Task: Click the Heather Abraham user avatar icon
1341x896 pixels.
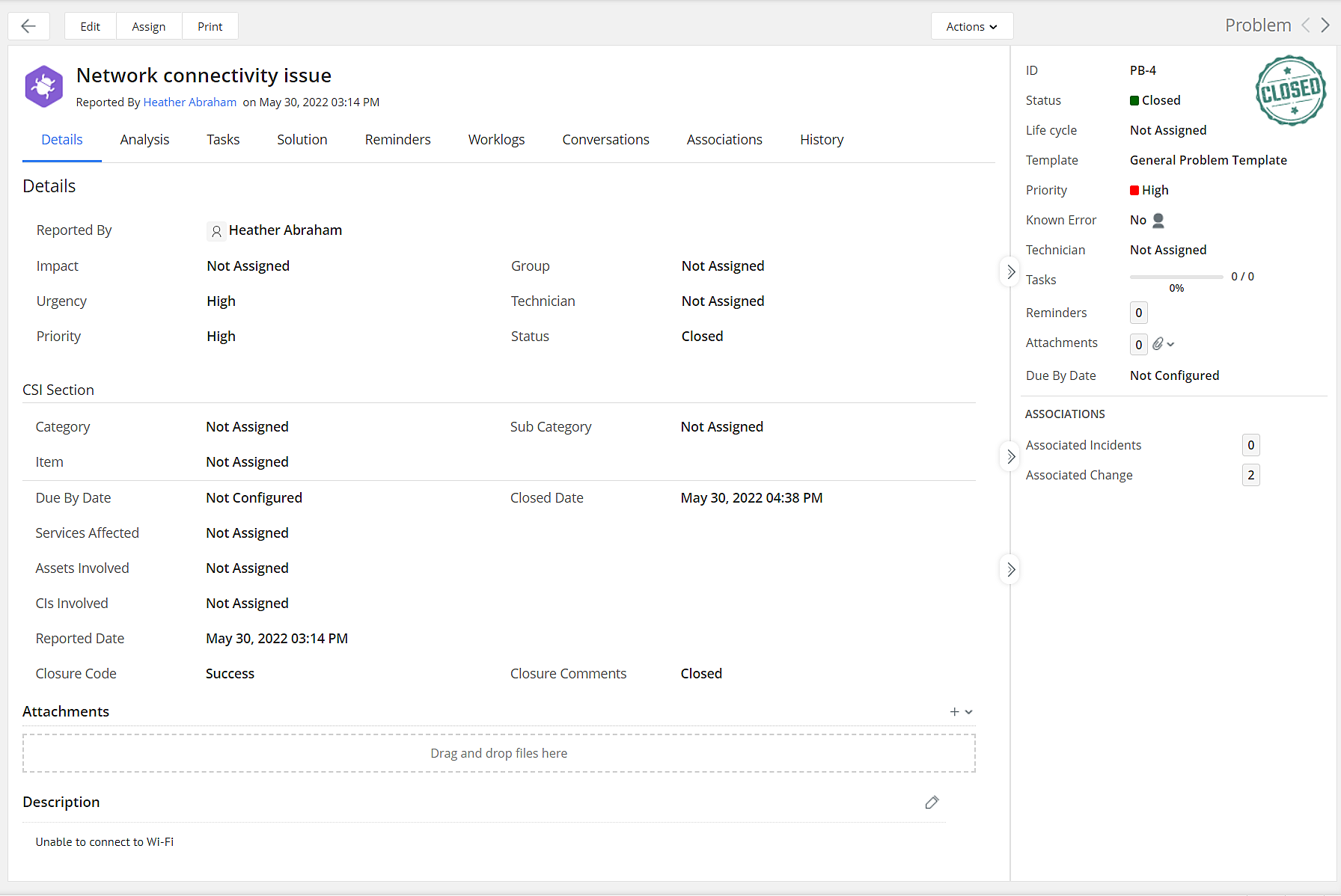Action: (216, 231)
